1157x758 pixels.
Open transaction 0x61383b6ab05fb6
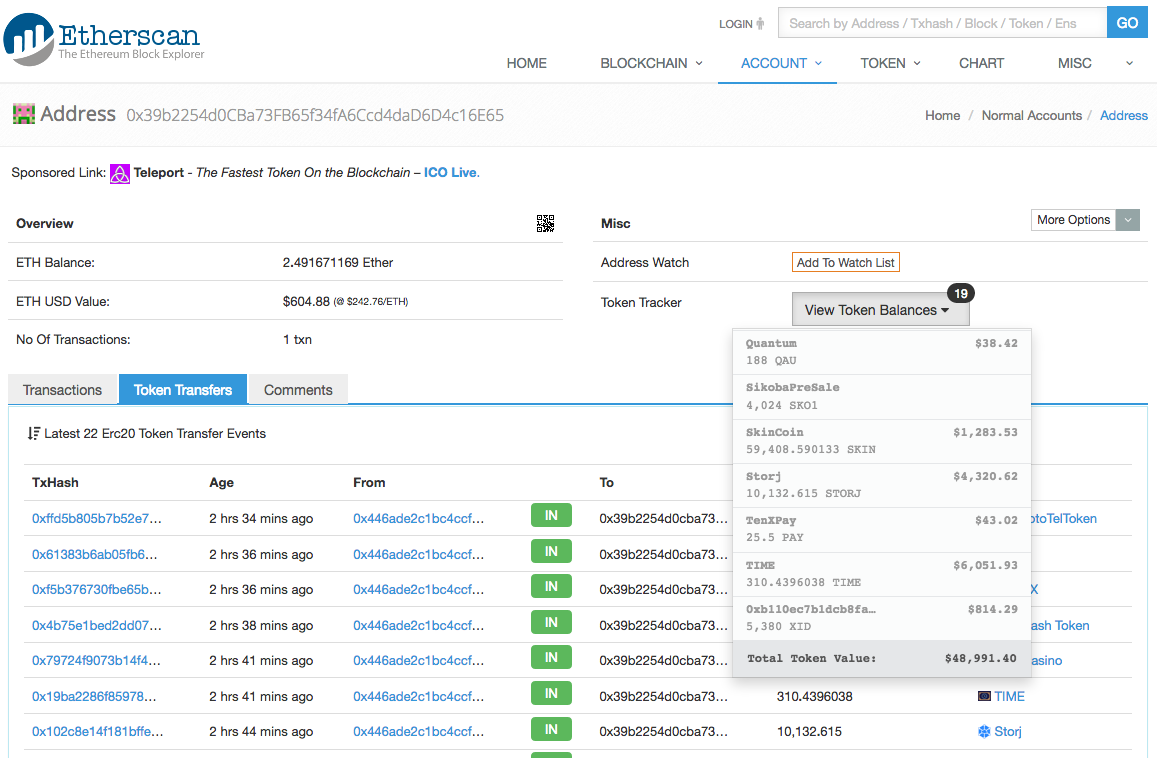(x=94, y=554)
